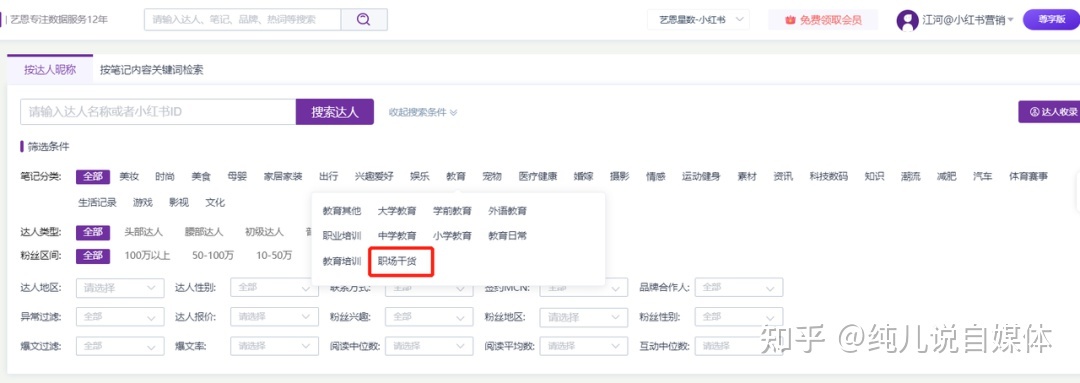
Task: Click 免费领取会员 button
Action: coord(823,20)
